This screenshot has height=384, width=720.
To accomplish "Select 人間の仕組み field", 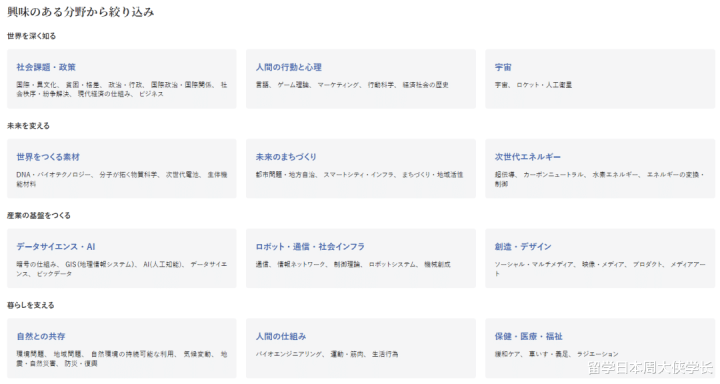I will click(360, 348).
